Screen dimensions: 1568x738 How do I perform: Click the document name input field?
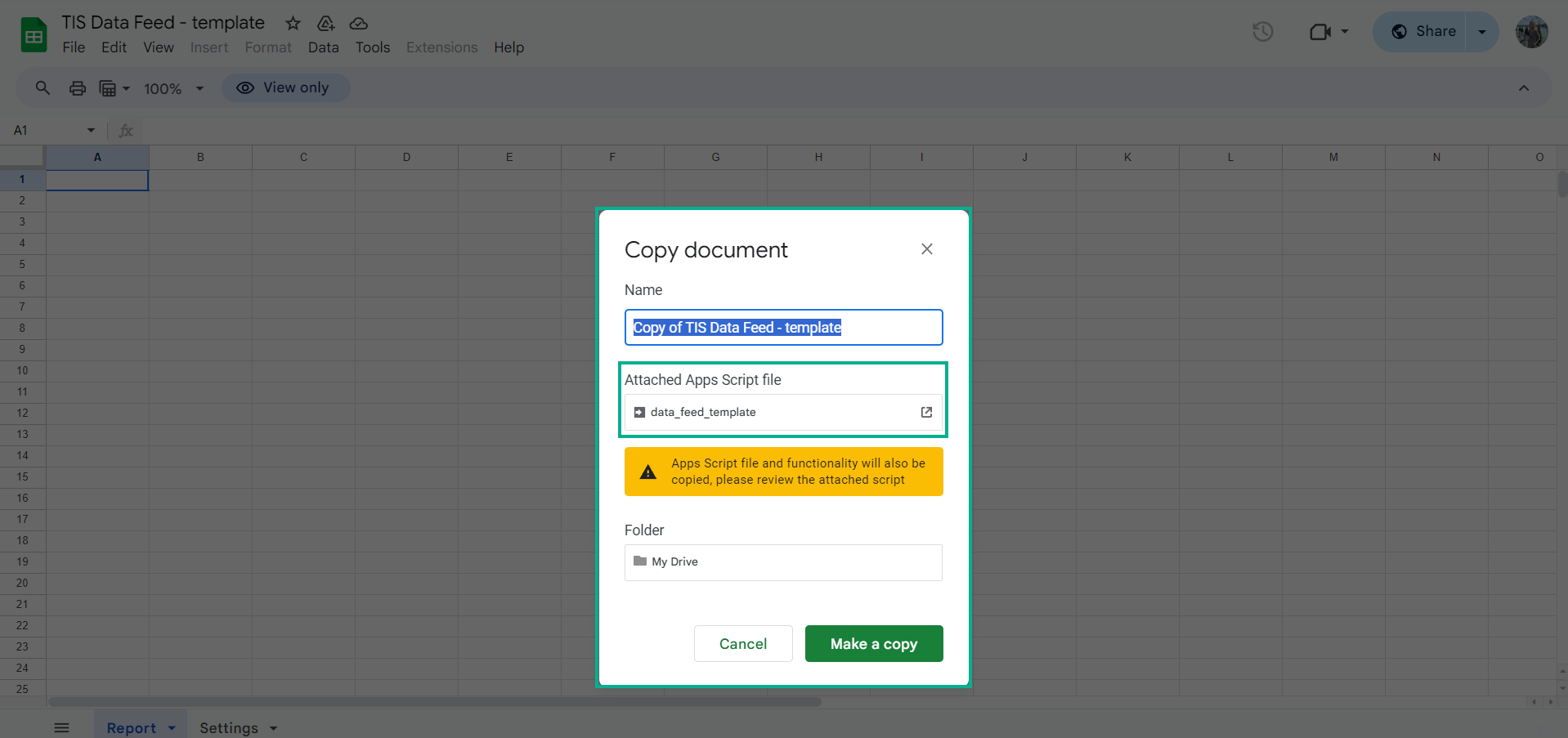tap(782, 328)
